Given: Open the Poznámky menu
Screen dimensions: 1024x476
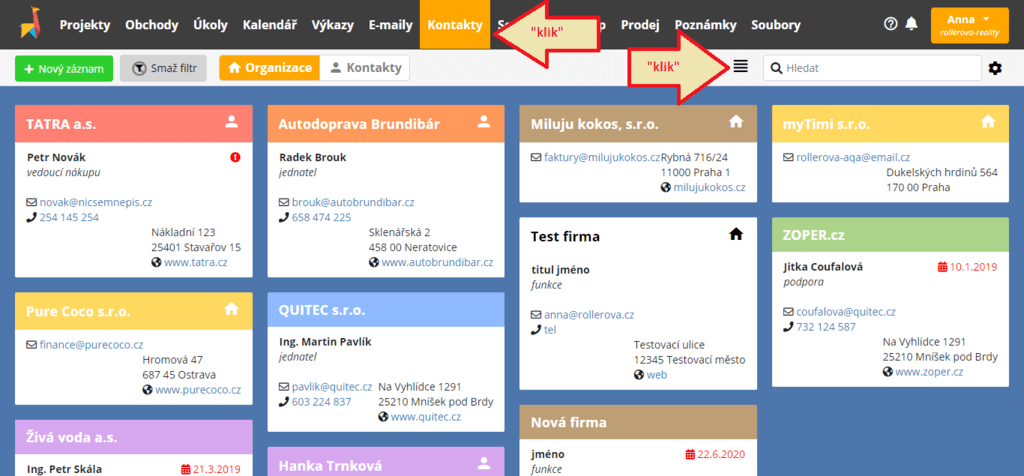Looking at the screenshot, I should click(705, 25).
